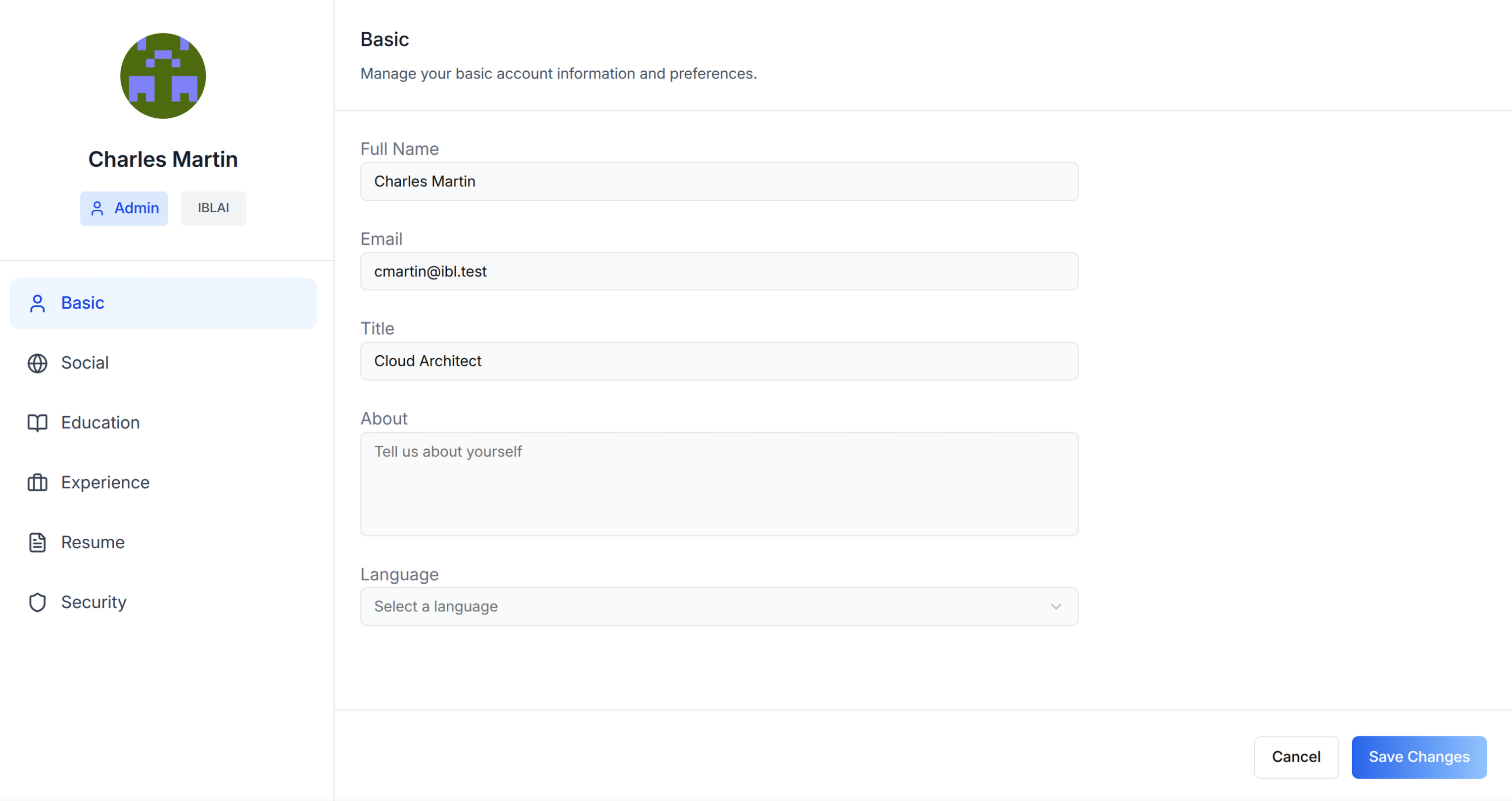The height and width of the screenshot is (801, 1512).
Task: Open the profile avatar image
Action: pyautogui.click(x=163, y=75)
